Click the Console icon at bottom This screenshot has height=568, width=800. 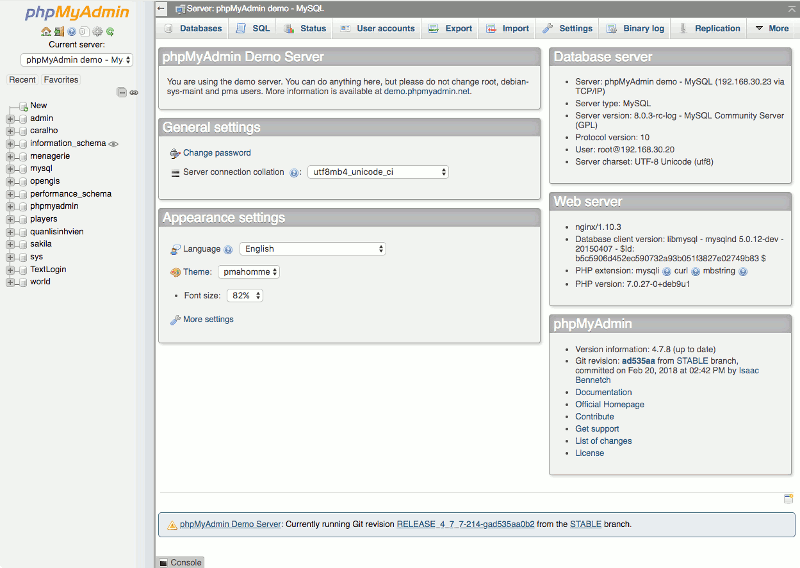(163, 562)
